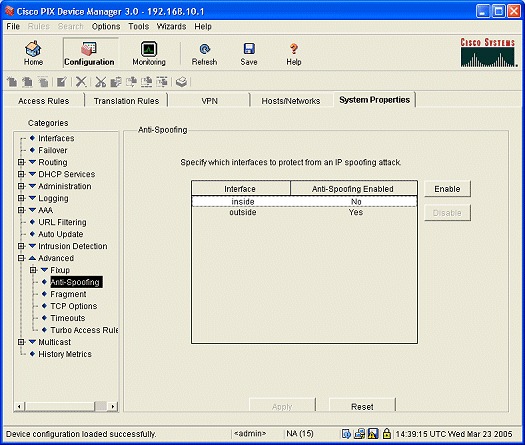
Task: Select the Fragment item
Action: (68, 294)
